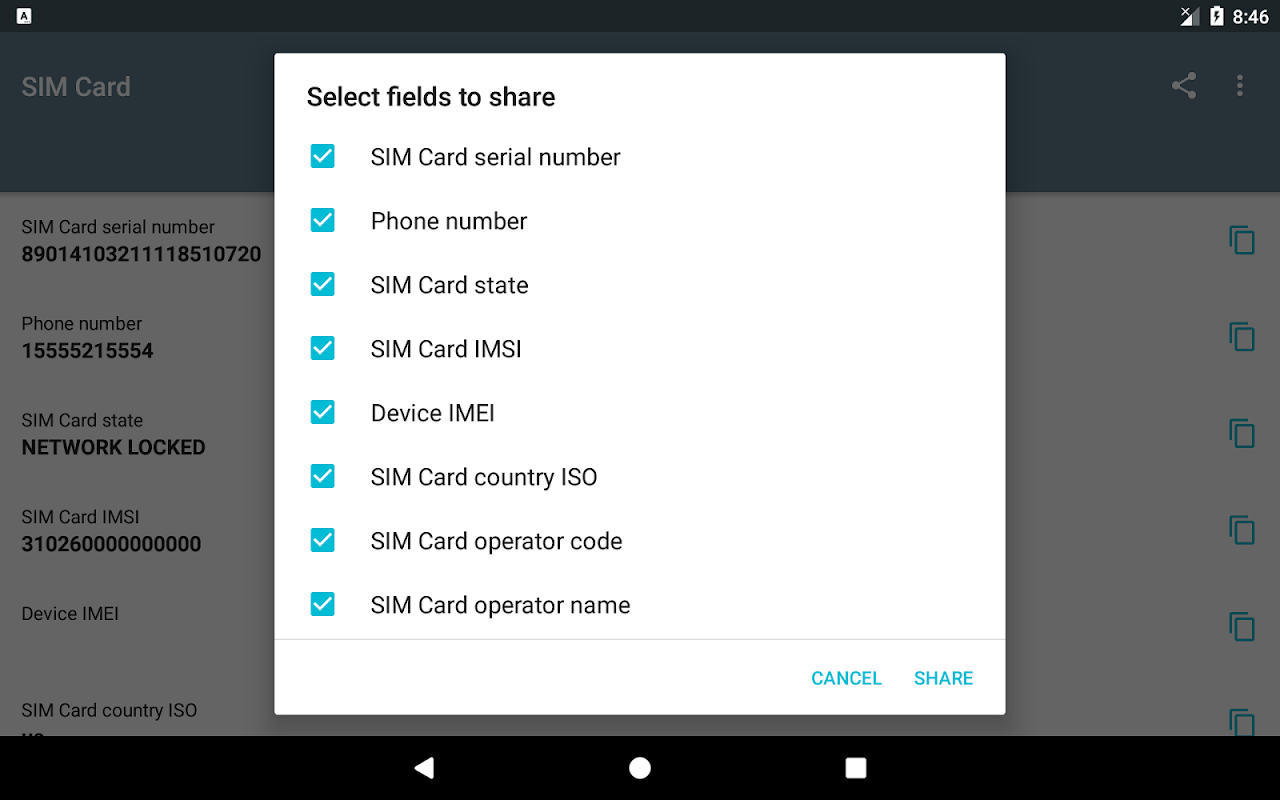Copy the SIM Card IMSI value
1280x800 pixels.
pyautogui.click(x=1241, y=530)
